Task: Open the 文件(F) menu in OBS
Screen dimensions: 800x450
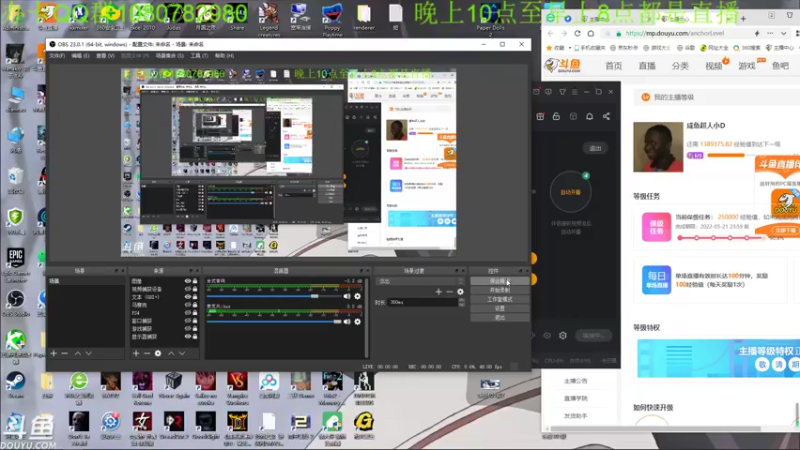Action: 57,56
